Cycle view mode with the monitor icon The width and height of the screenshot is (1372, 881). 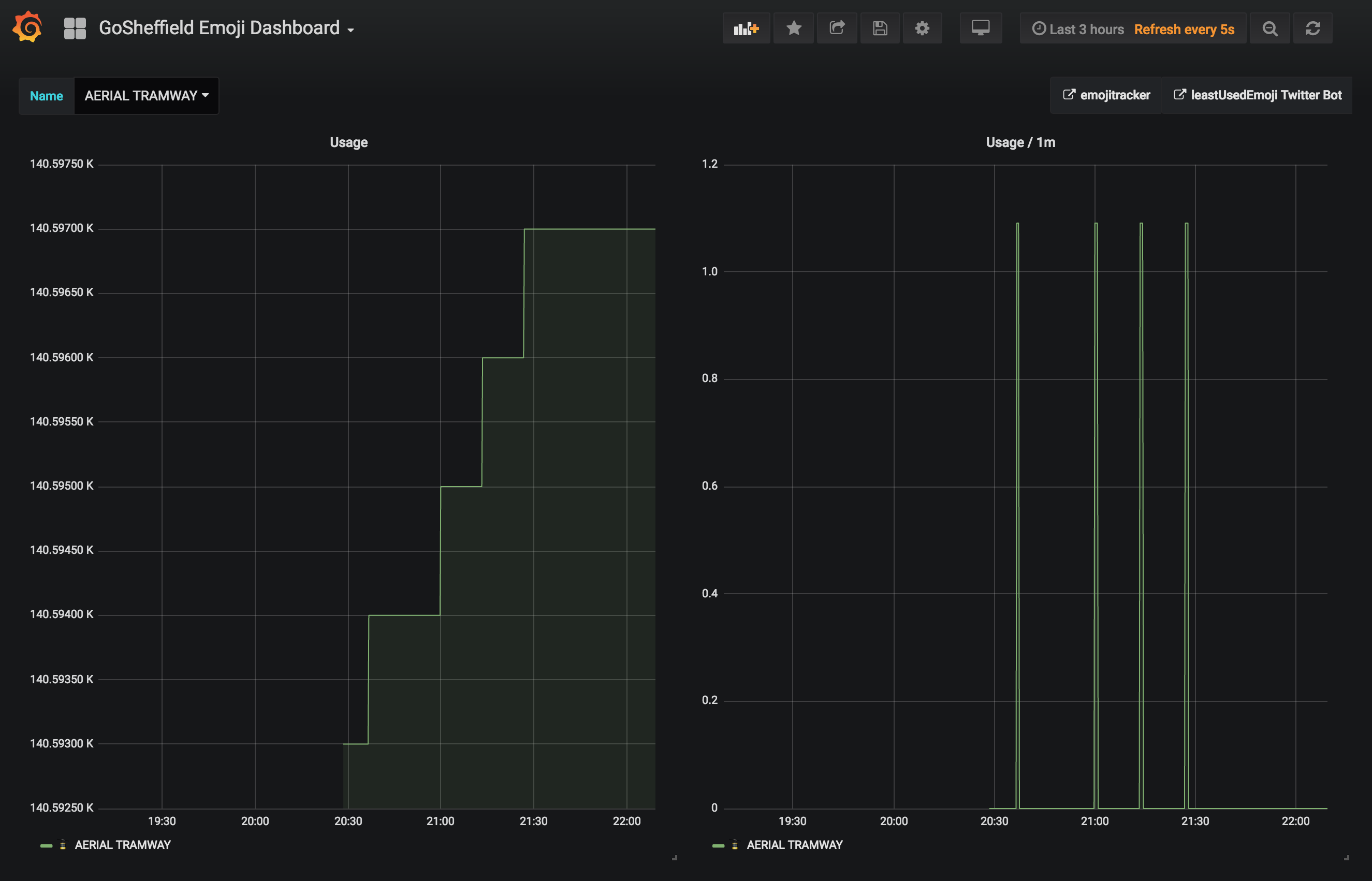coord(981,28)
